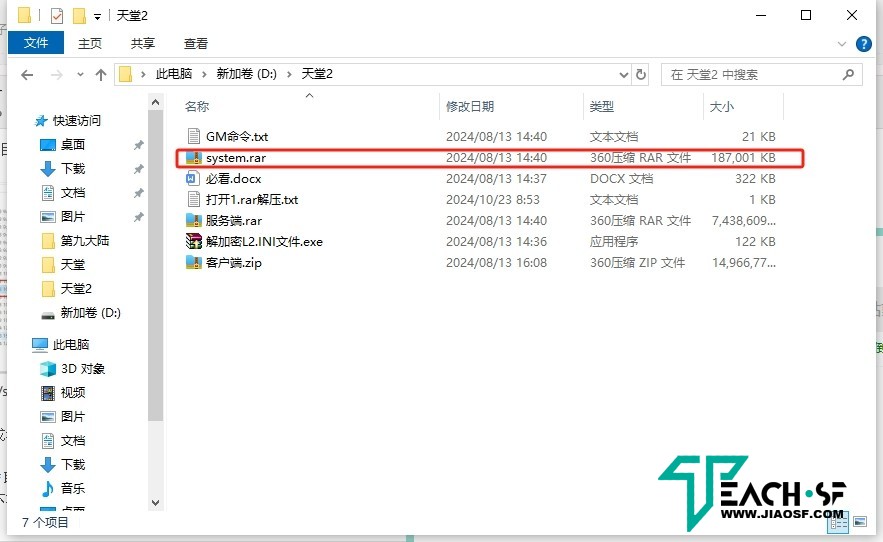This screenshot has width=883, height=542.
Task: Open the Help question mark icon
Action: click(x=863, y=43)
